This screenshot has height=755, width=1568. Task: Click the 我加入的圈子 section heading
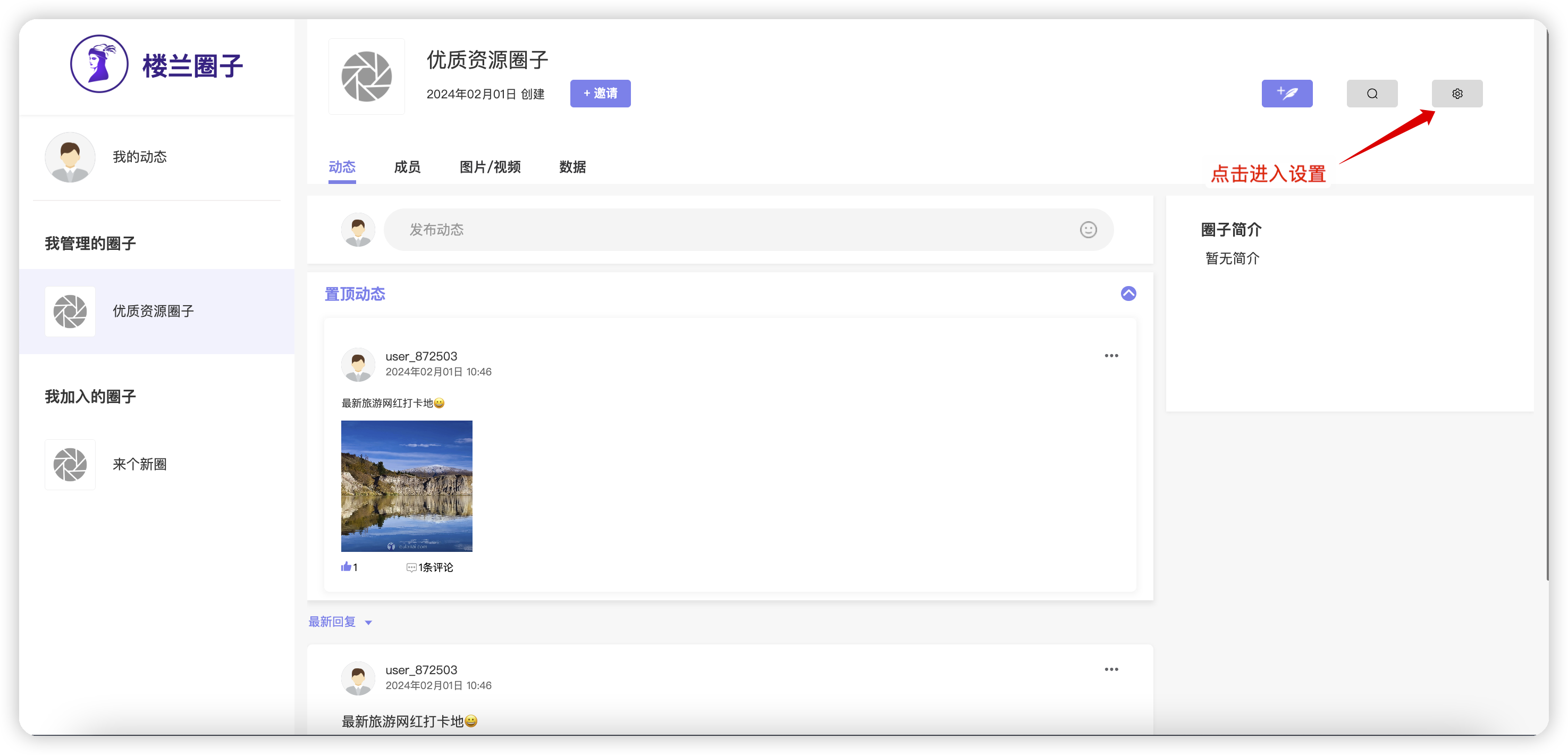click(x=90, y=397)
